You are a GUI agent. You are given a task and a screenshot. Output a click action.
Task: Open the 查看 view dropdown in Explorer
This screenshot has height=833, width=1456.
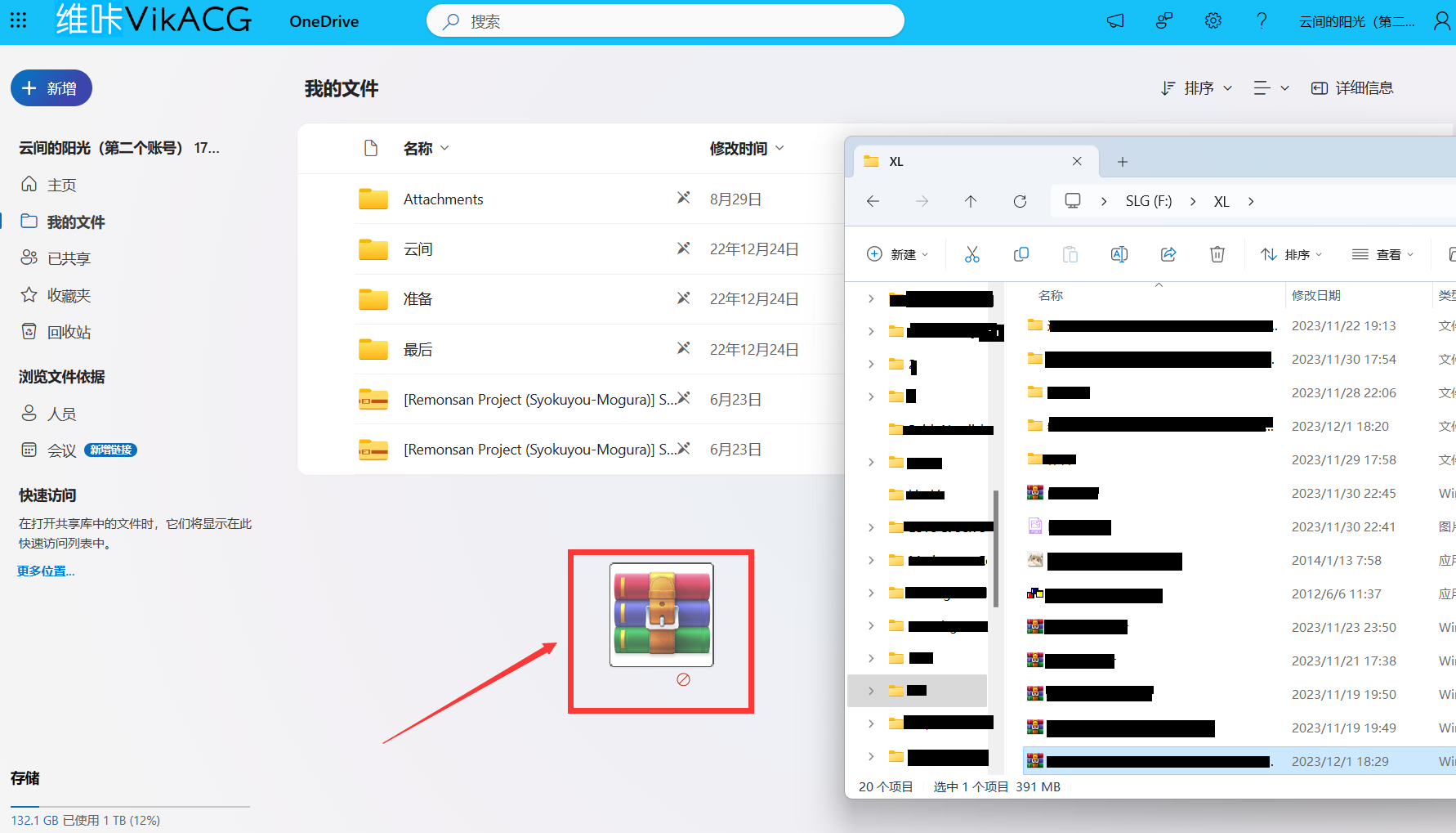click(x=1382, y=254)
